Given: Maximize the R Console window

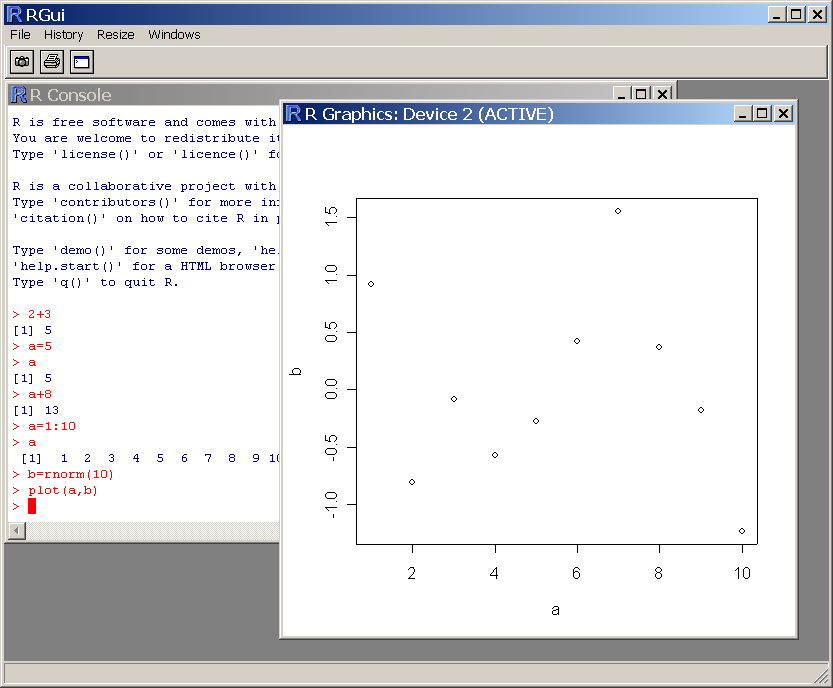Looking at the screenshot, I should [641, 94].
